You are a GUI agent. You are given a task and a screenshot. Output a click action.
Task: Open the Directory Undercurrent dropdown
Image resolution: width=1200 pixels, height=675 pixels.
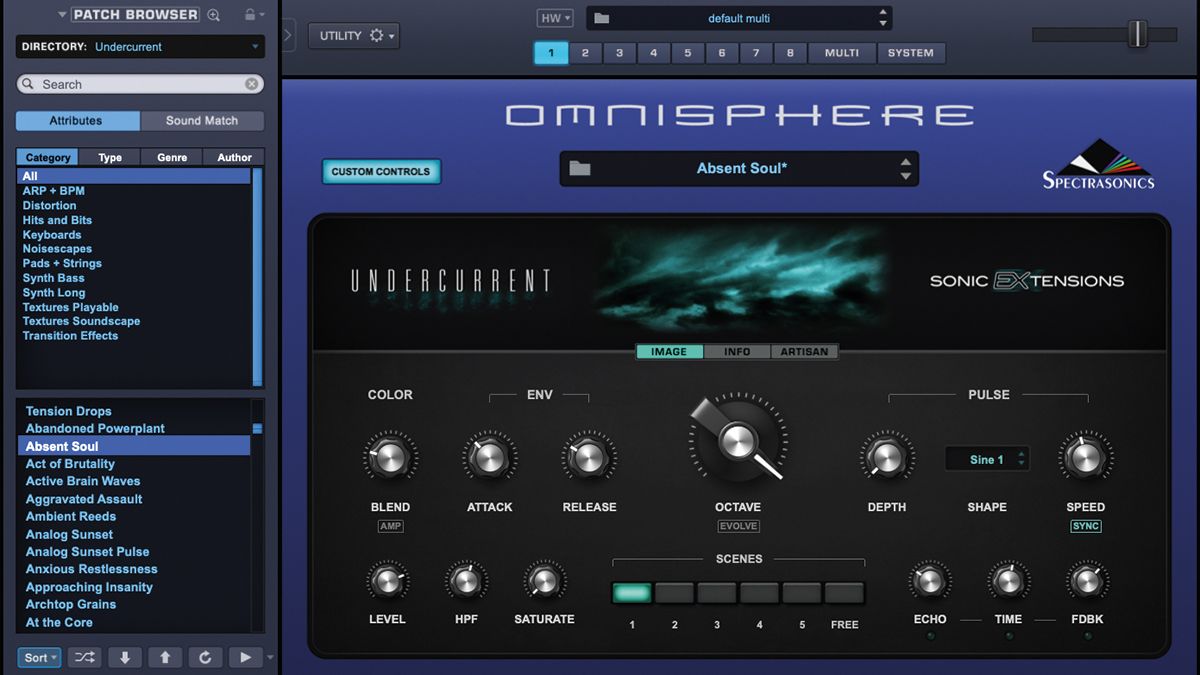(140, 47)
